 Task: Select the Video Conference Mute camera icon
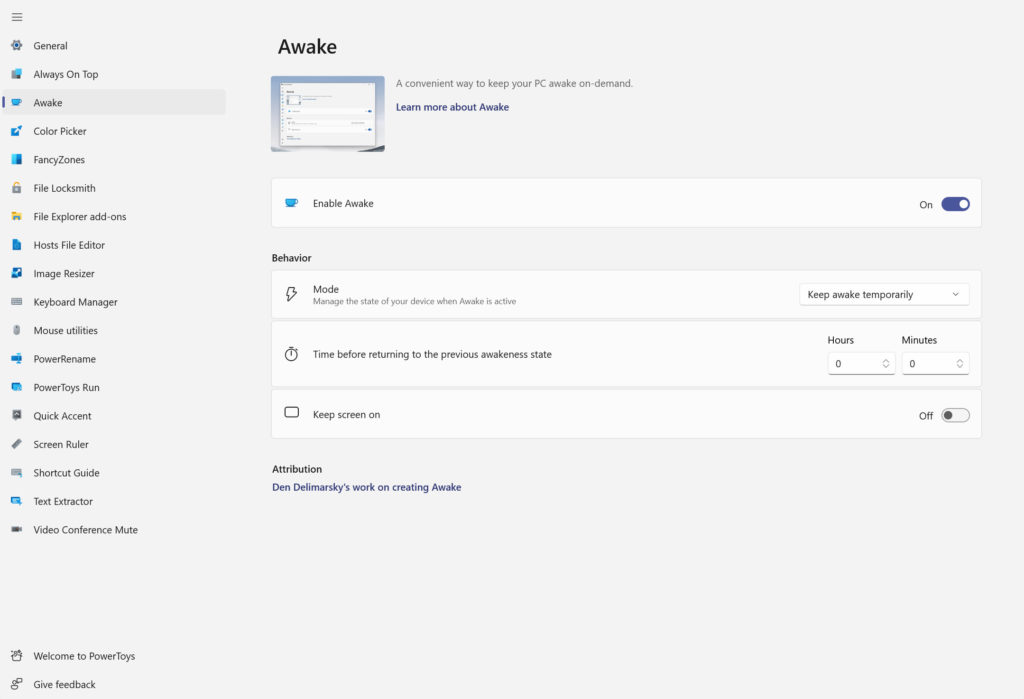[16, 530]
